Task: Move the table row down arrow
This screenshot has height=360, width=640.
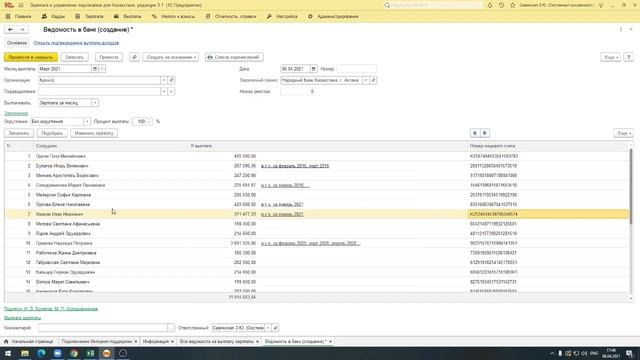Action: click(x=484, y=133)
